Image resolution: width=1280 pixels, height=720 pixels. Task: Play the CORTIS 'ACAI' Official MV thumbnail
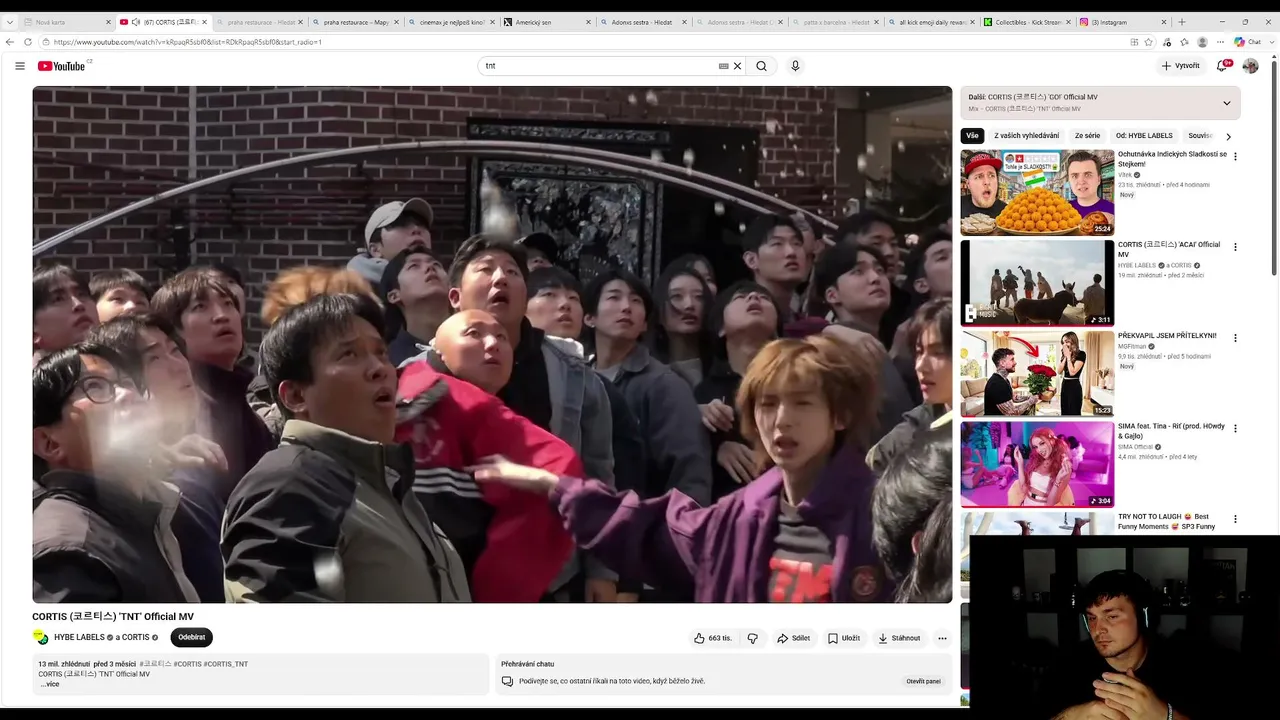[x=1037, y=283]
